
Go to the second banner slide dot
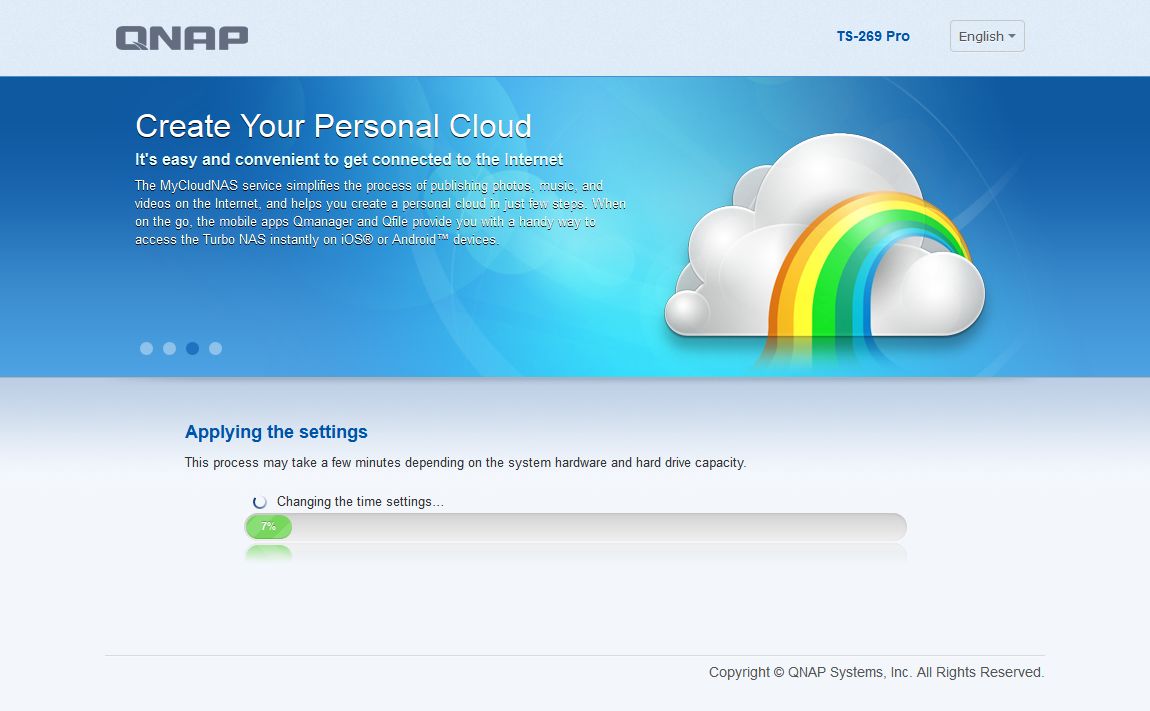coord(169,349)
